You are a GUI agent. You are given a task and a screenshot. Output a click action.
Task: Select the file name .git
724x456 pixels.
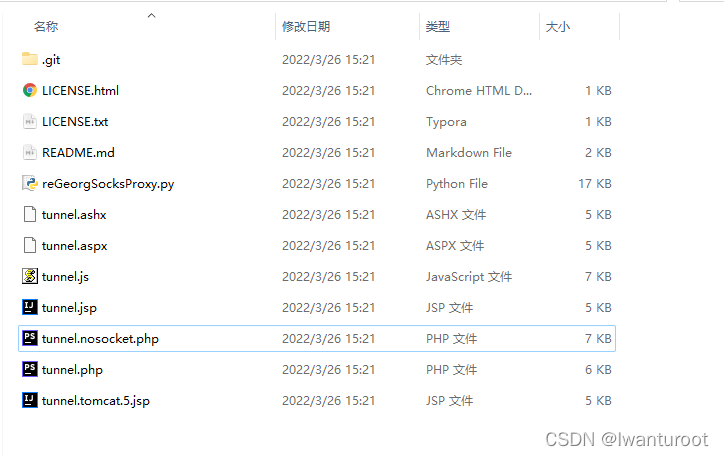(51, 60)
